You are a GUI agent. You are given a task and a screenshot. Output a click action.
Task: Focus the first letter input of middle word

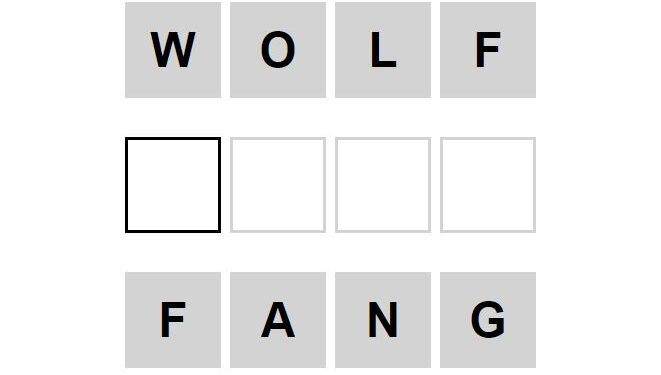173,185
